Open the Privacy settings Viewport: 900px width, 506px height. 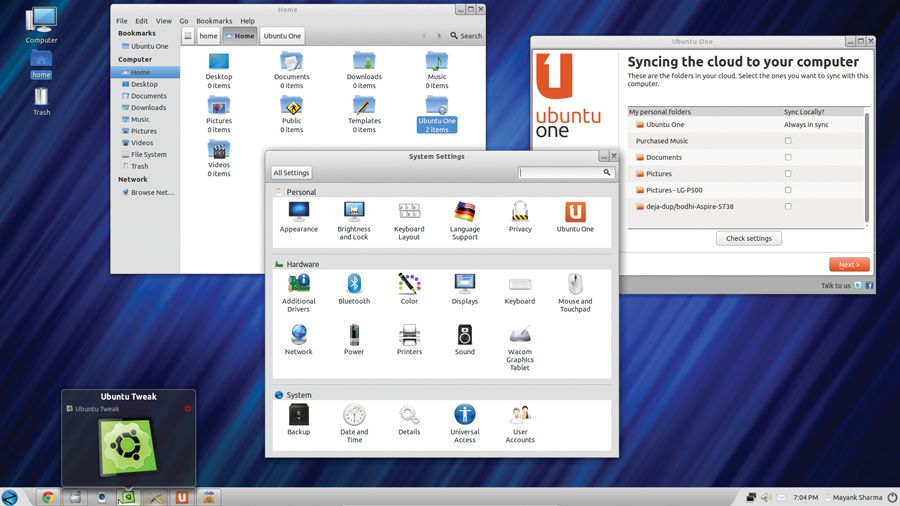coord(520,217)
